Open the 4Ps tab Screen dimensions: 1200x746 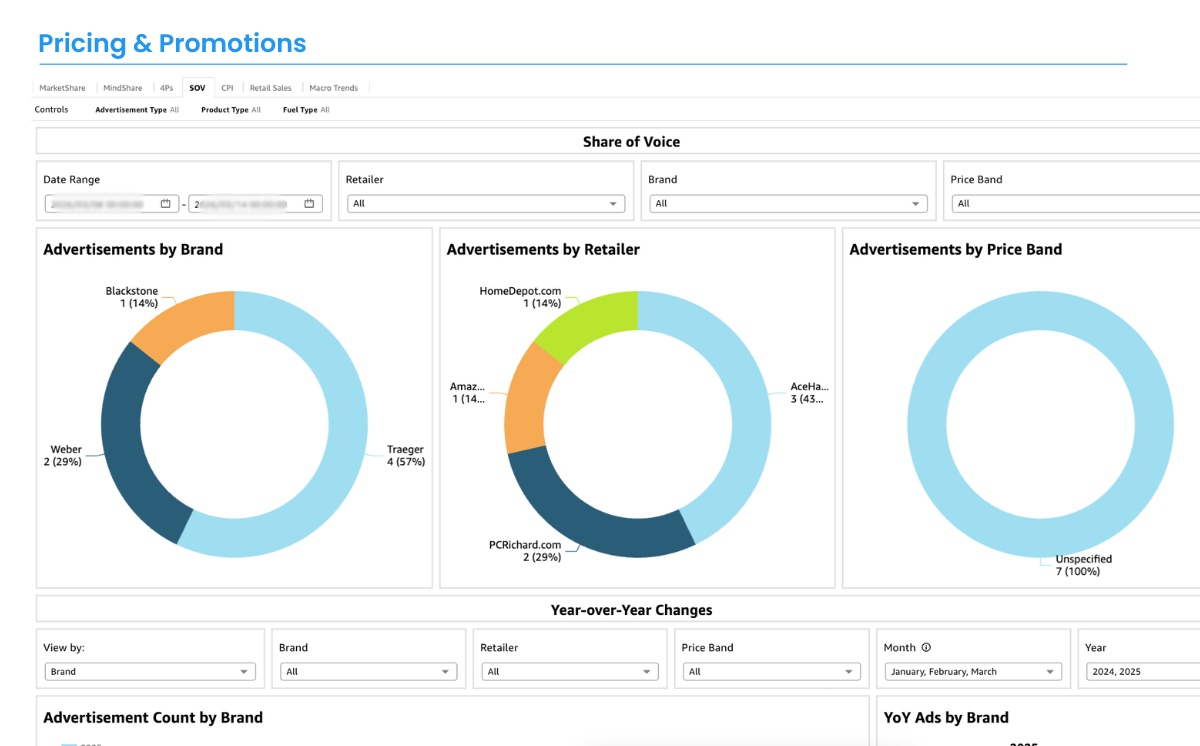click(x=166, y=88)
